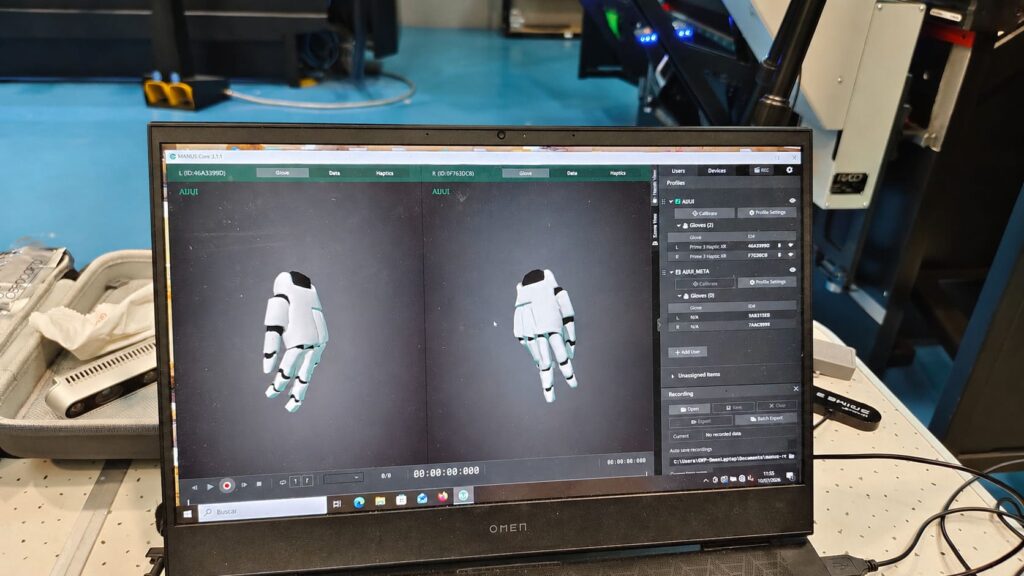Click the Batch Export button

[765, 419]
